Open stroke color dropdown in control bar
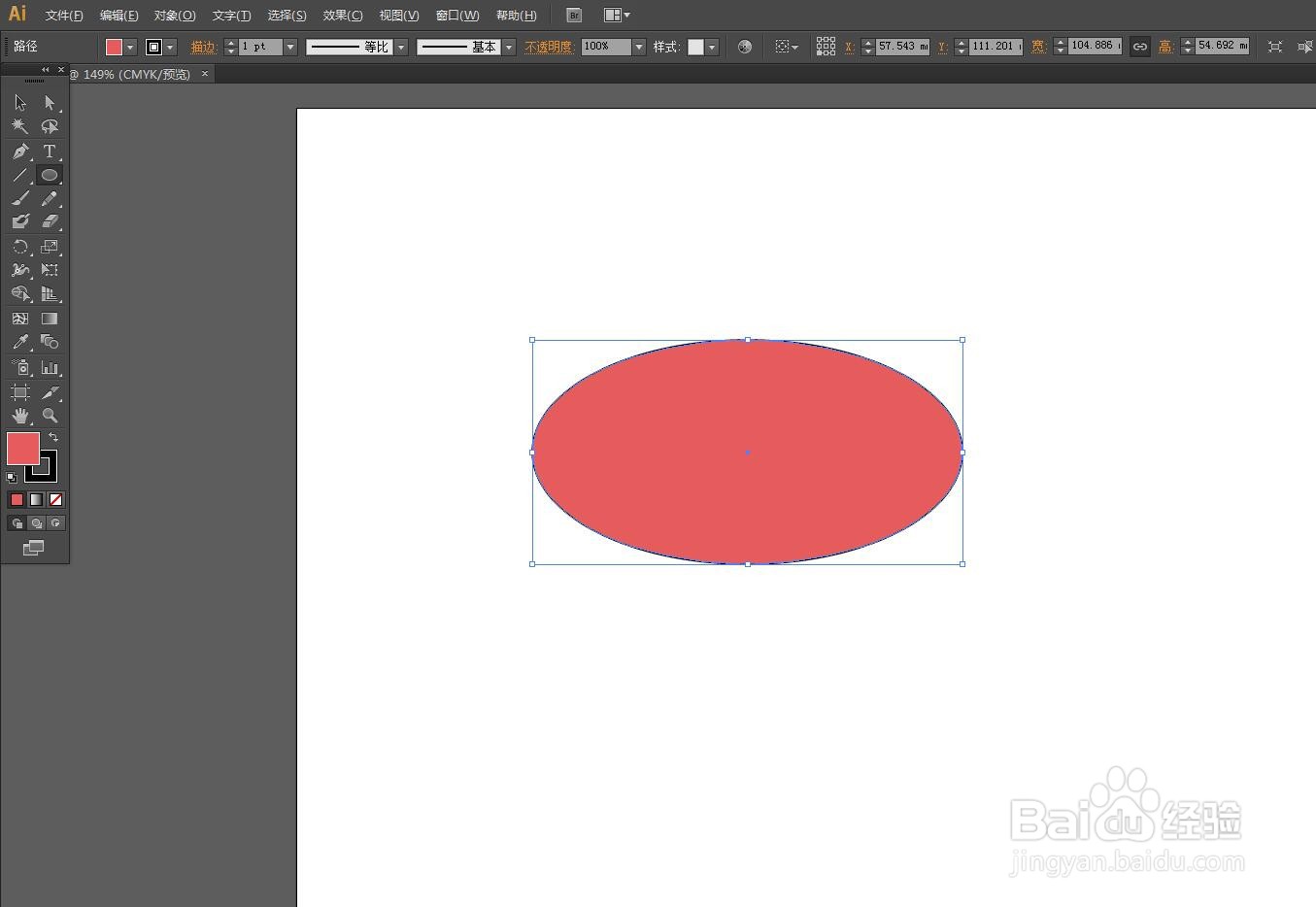This screenshot has width=1316, height=907. (x=170, y=47)
